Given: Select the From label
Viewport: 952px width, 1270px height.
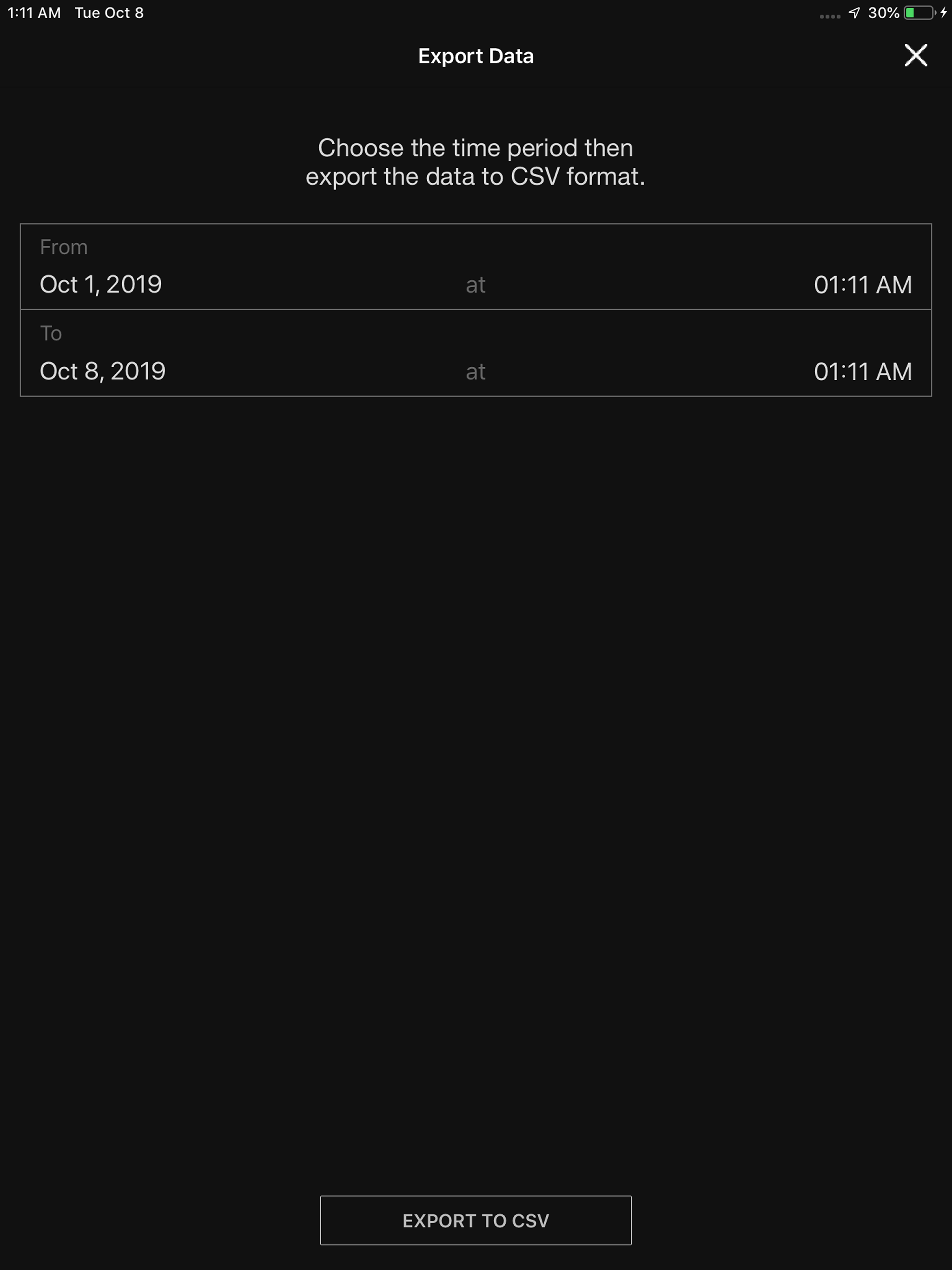Looking at the screenshot, I should 64,247.
